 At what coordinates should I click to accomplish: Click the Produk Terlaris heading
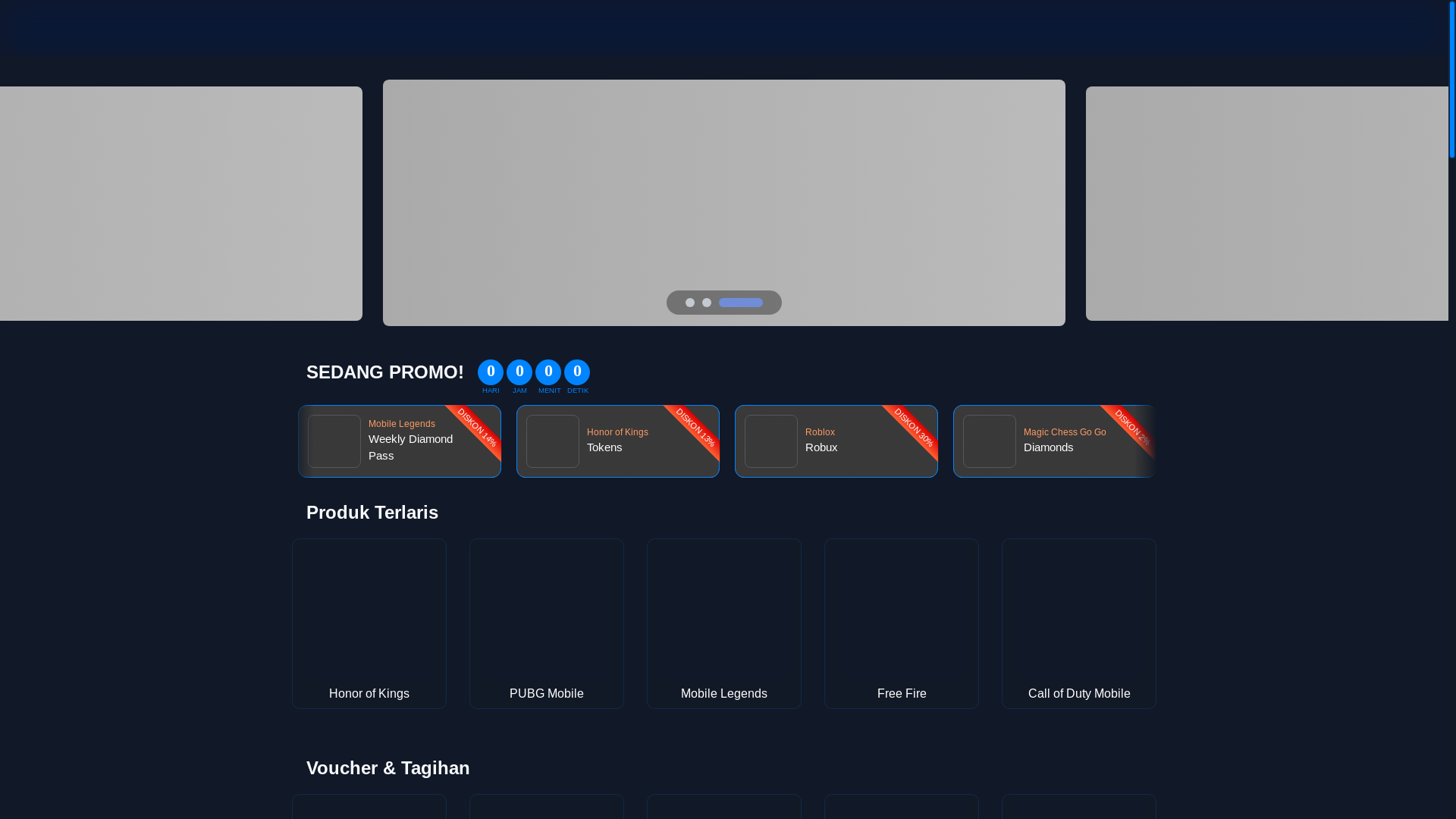tap(372, 513)
